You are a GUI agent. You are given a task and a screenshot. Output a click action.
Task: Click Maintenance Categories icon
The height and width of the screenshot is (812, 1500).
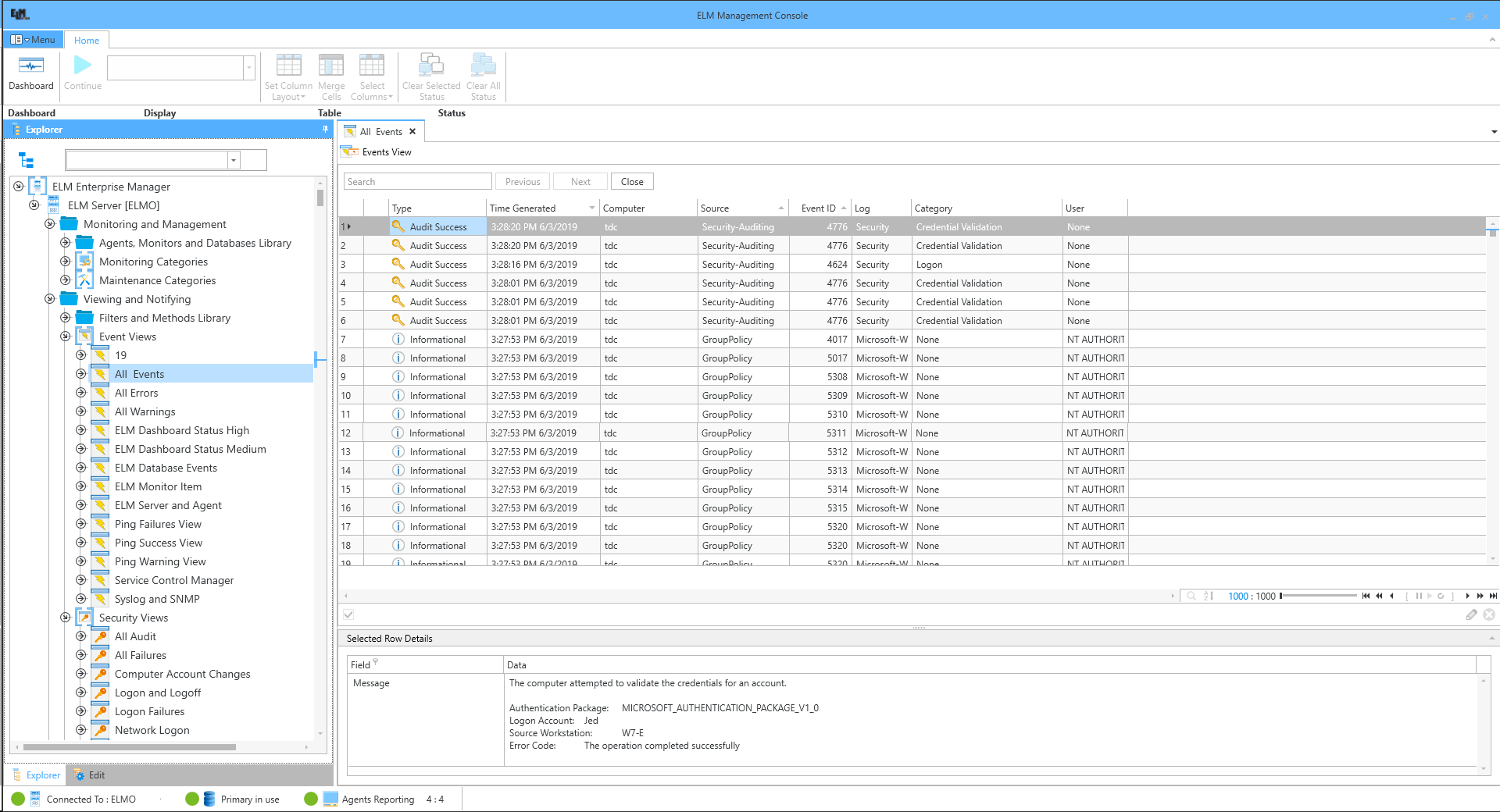pos(84,280)
